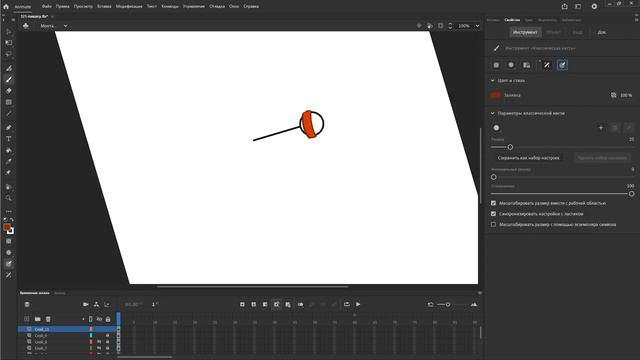The image size is (640, 360).
Task: Open the Справка menu
Action: coord(251,7)
